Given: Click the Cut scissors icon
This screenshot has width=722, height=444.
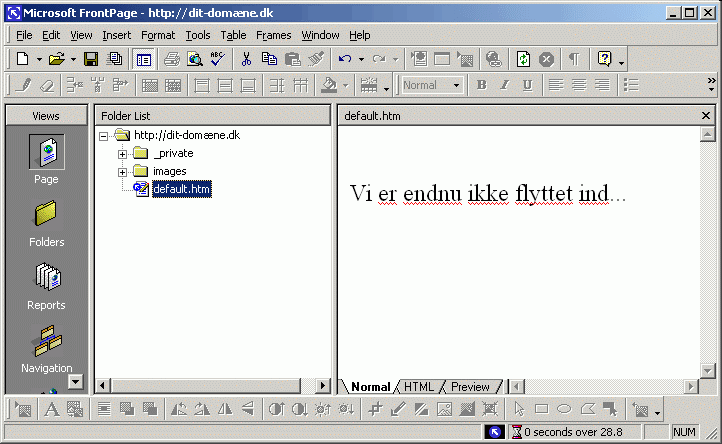Looking at the screenshot, I should pos(246,59).
